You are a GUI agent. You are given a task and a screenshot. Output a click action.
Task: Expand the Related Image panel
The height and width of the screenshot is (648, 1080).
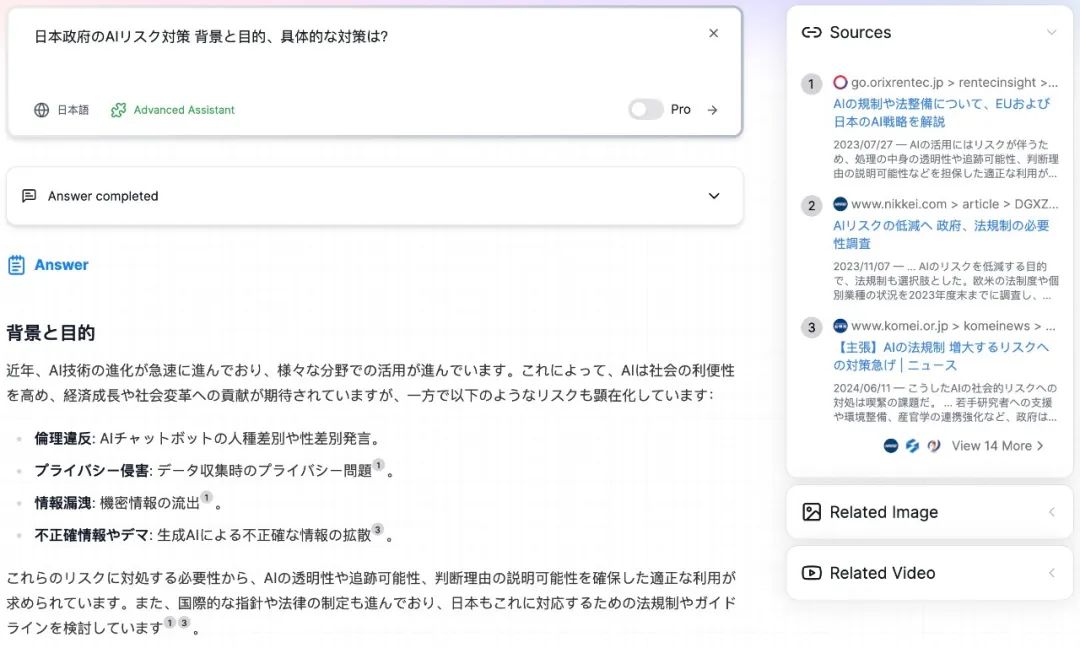click(x=1051, y=512)
